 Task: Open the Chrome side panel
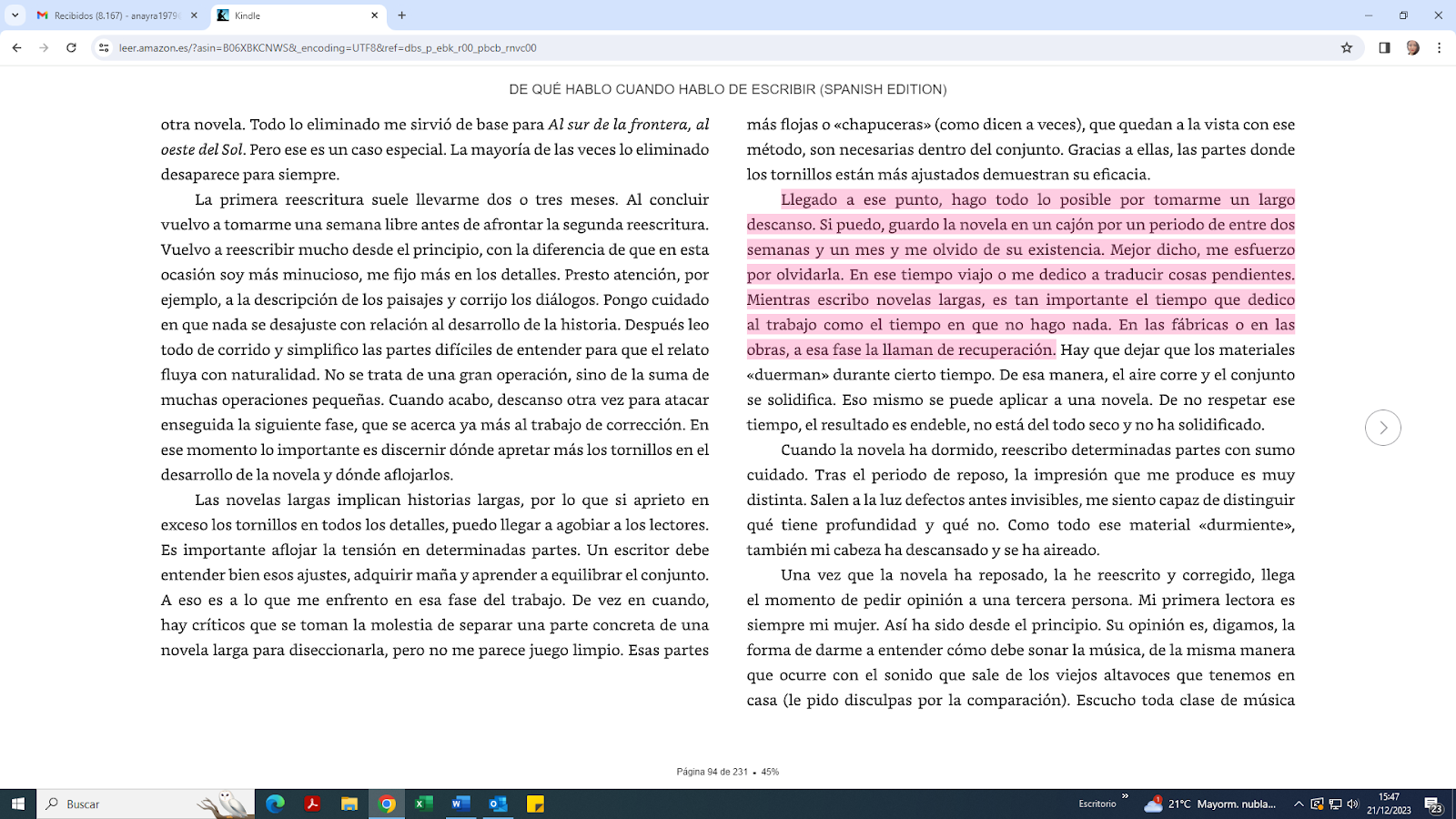click(x=1384, y=48)
